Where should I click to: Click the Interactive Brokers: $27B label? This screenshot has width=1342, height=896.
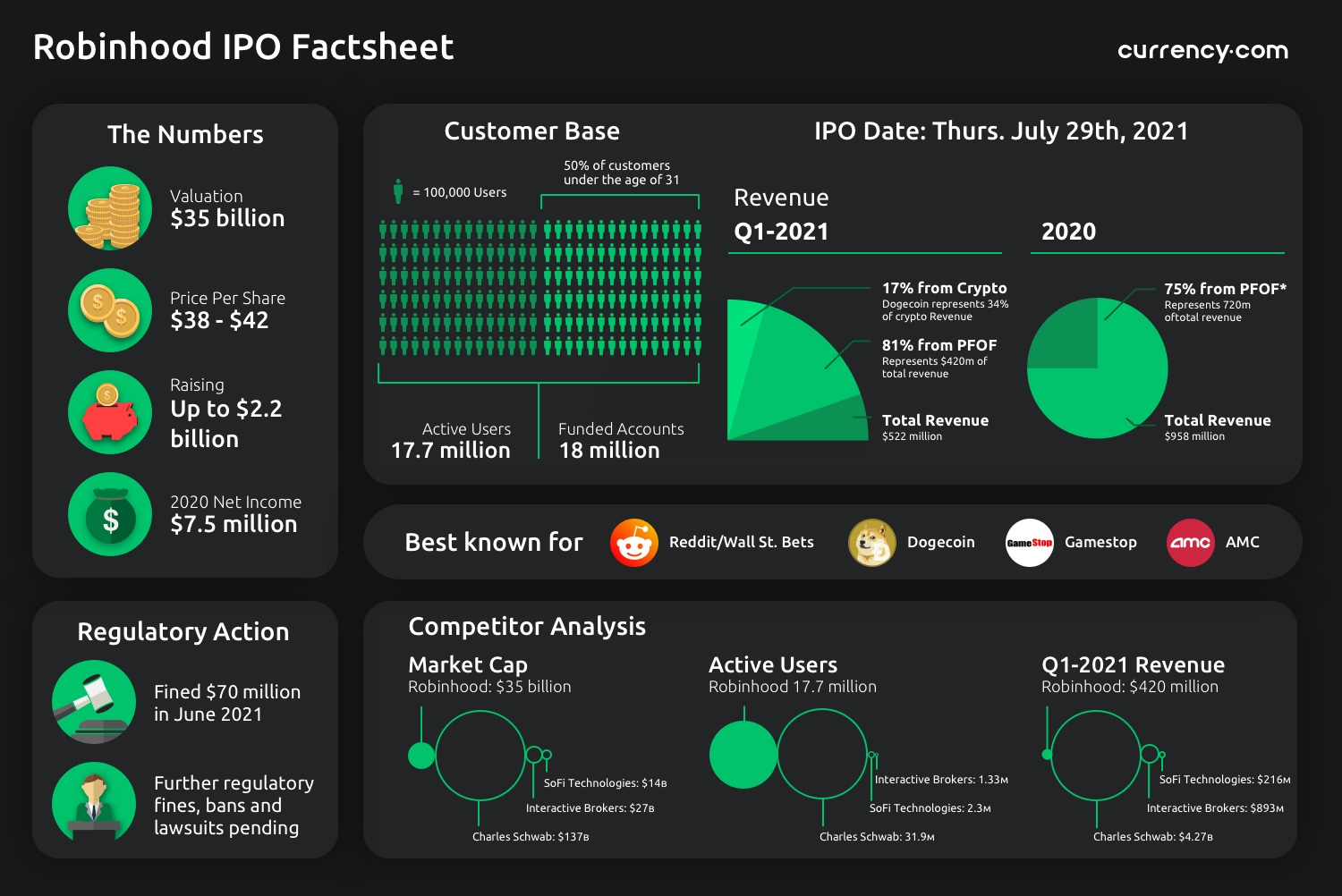pos(590,808)
